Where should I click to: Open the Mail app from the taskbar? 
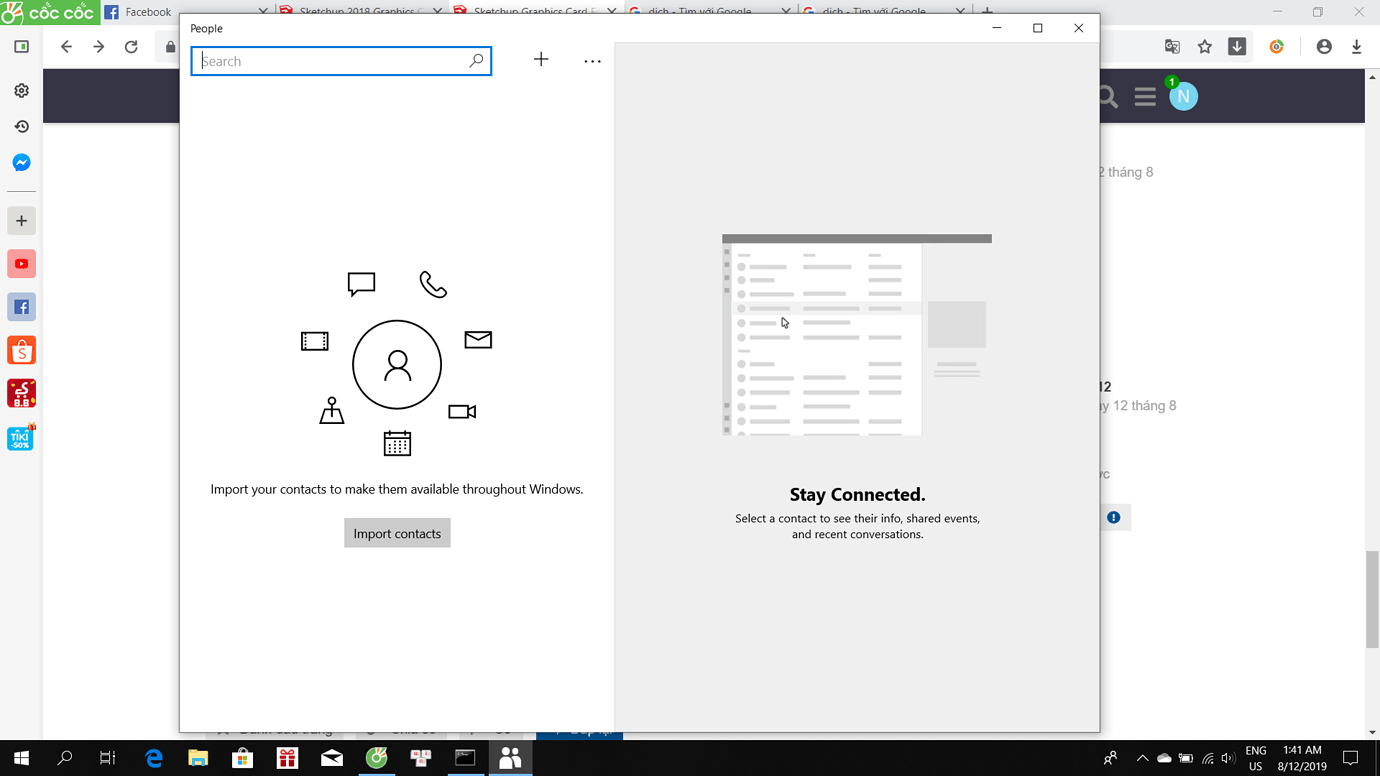click(332, 758)
